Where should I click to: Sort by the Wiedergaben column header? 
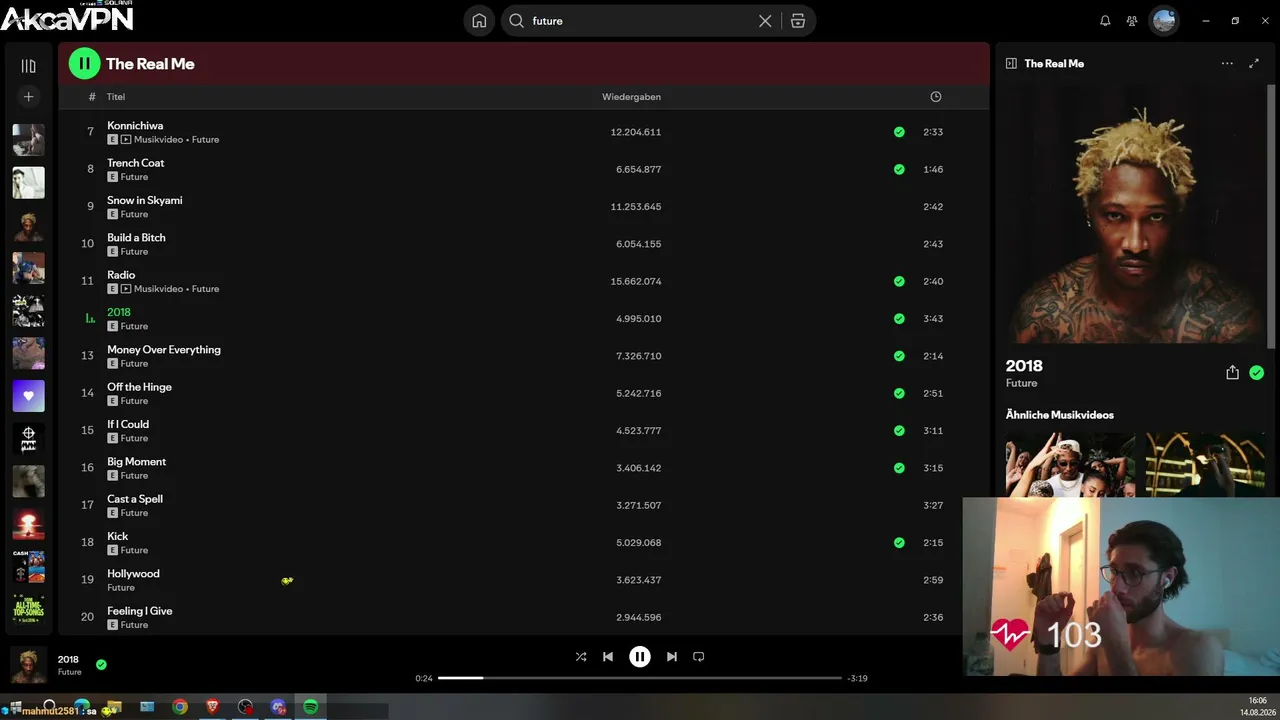pos(631,97)
